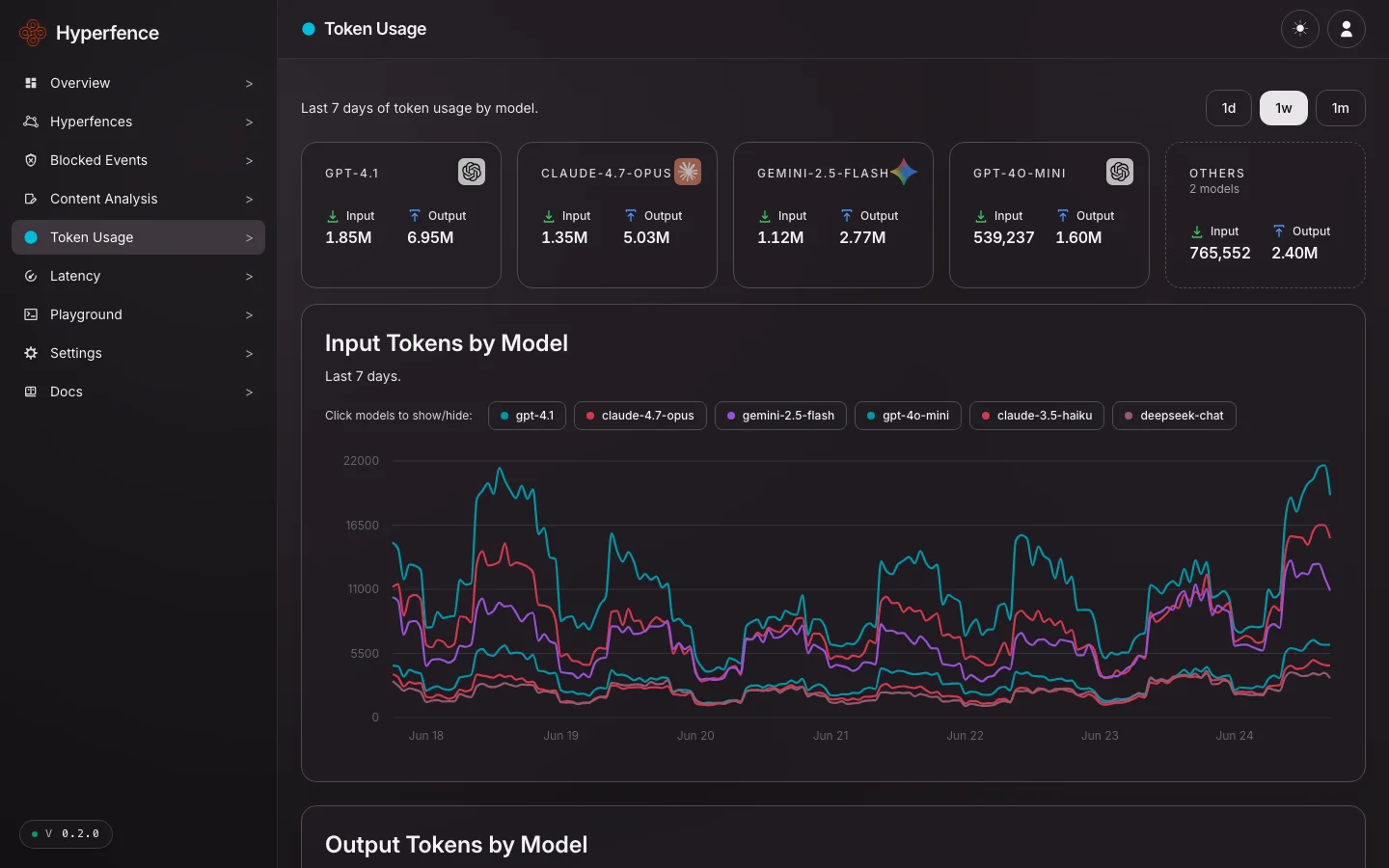This screenshot has height=868, width=1389.
Task: Click the Gemini star logo on card
Action: [x=904, y=172]
